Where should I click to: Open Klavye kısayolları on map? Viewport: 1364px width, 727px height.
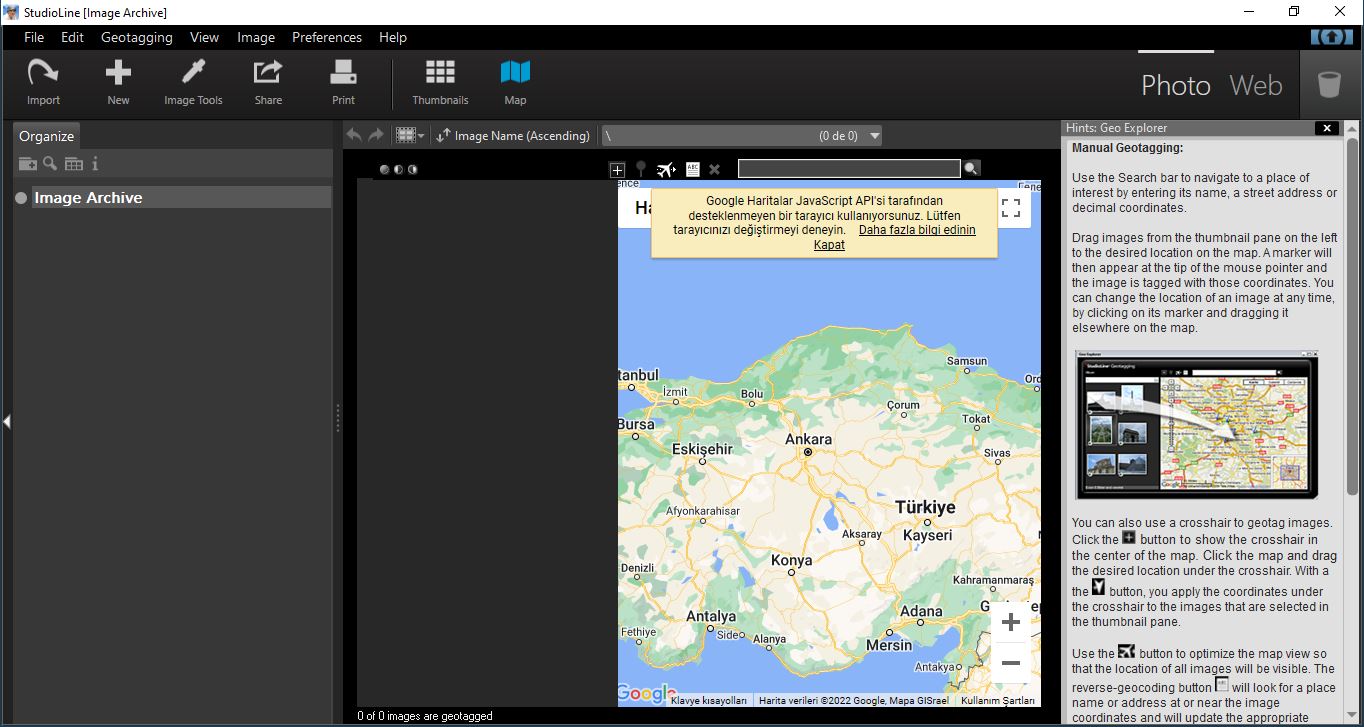coord(709,700)
